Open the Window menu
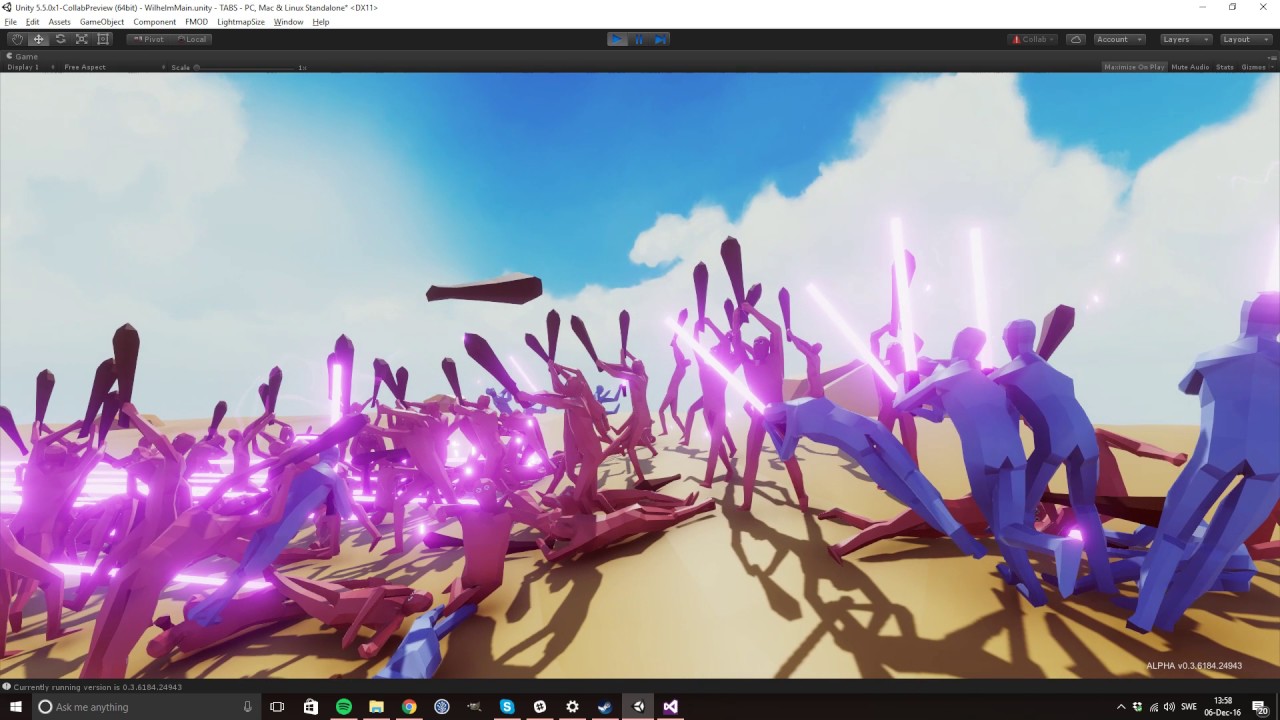1280x720 pixels. click(x=288, y=22)
